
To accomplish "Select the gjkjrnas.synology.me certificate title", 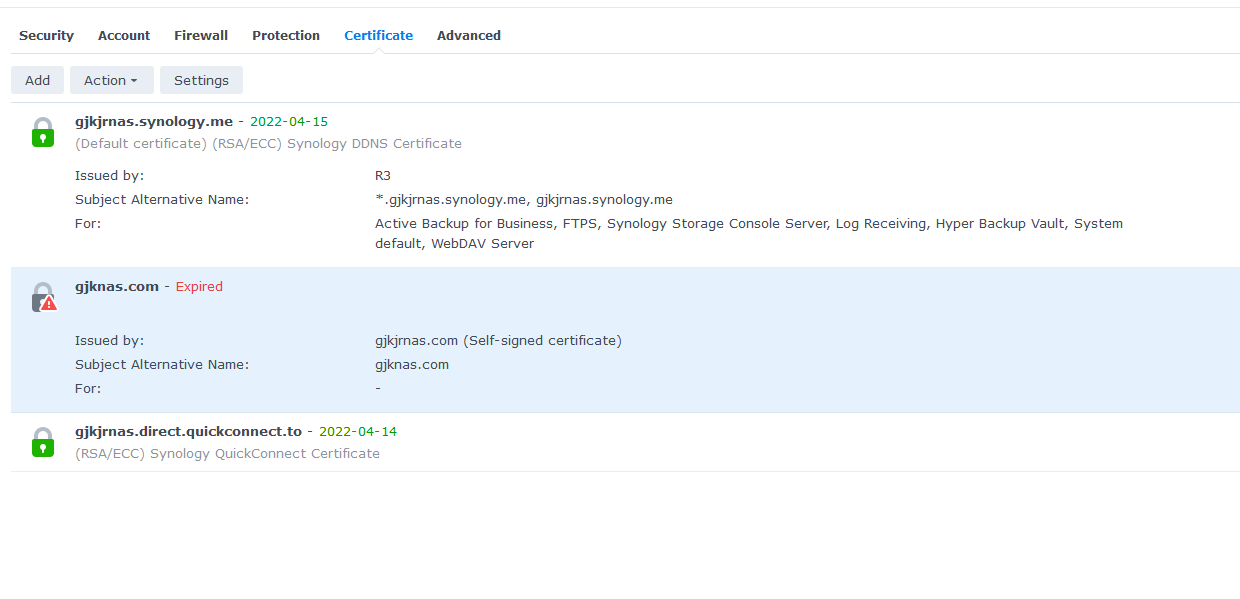I will point(154,121).
